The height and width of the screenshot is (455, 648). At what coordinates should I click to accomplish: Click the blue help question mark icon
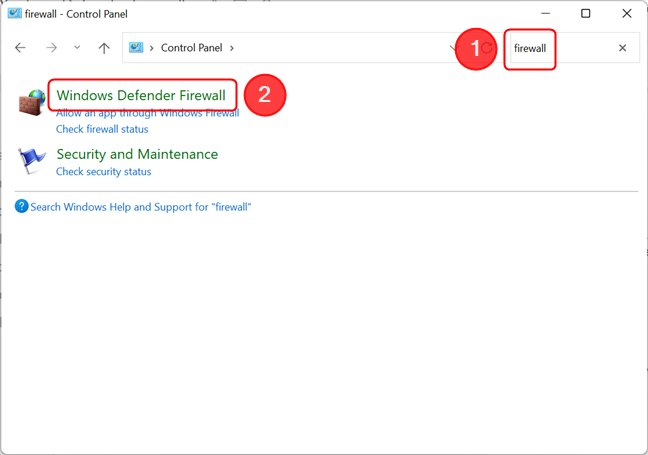(21, 206)
